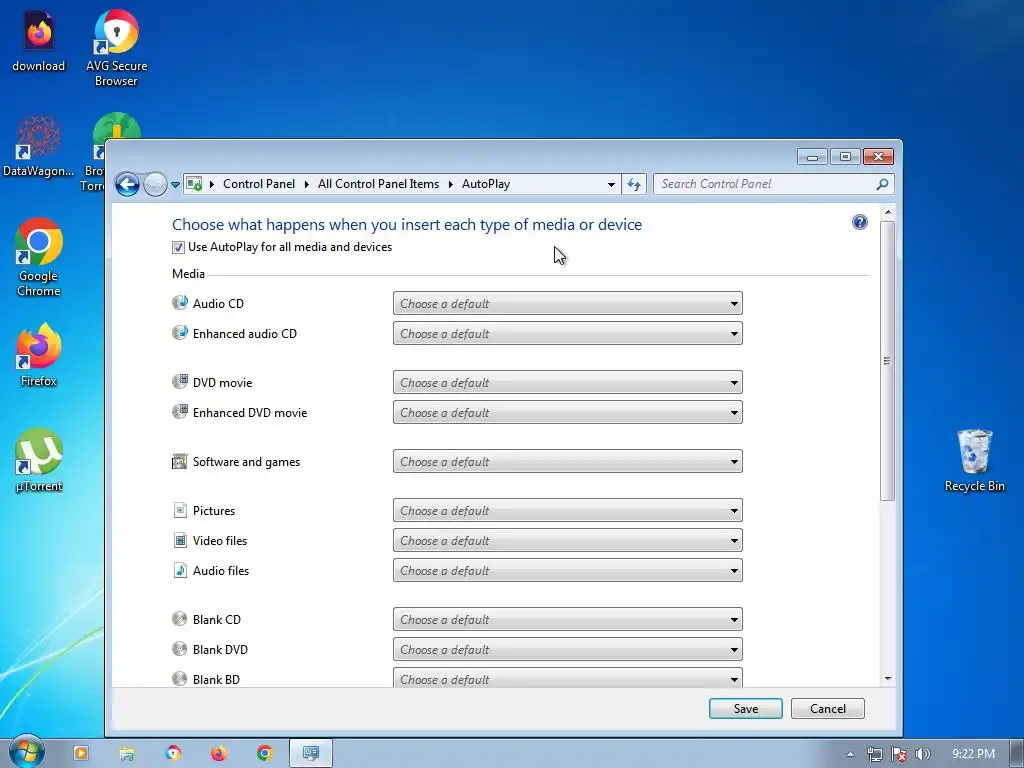The height and width of the screenshot is (768, 1024).
Task: Click the AVG Secure Browser taskbar icon
Action: click(172, 753)
